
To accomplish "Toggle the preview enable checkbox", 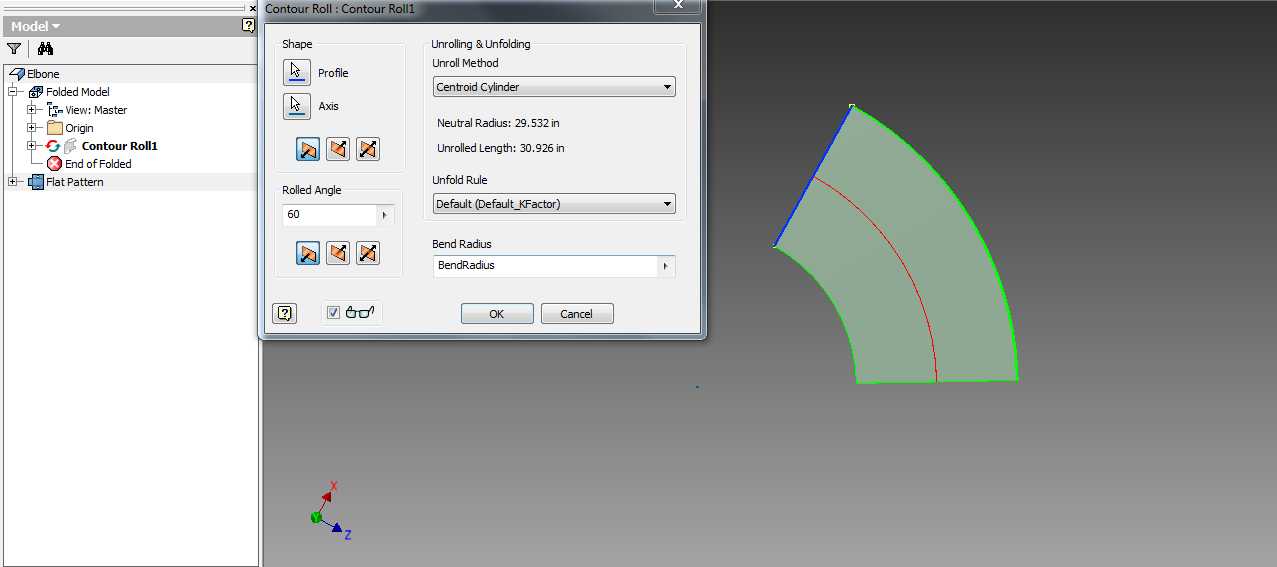I will [334, 313].
